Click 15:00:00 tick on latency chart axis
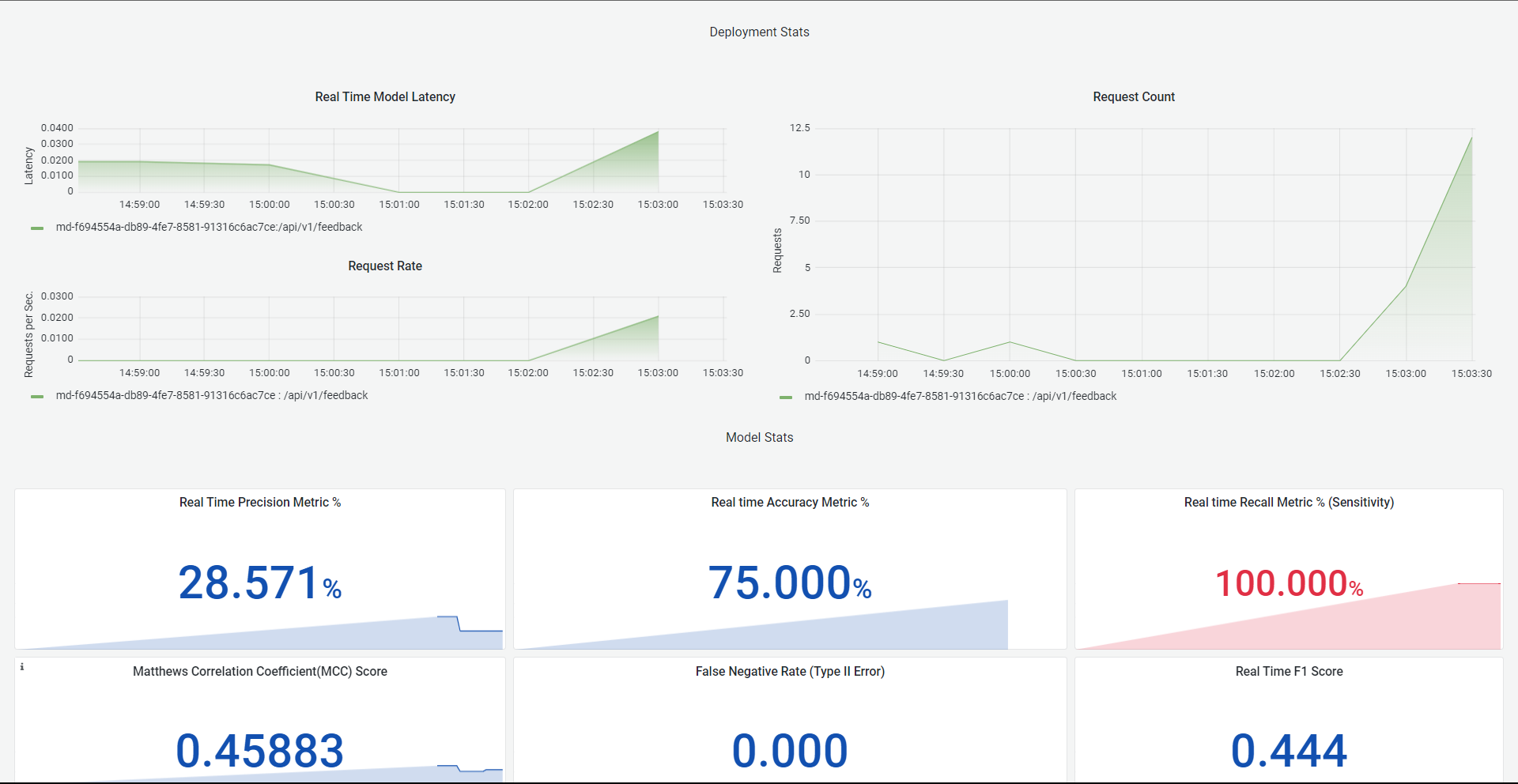The width and height of the screenshot is (1518, 784). (270, 204)
